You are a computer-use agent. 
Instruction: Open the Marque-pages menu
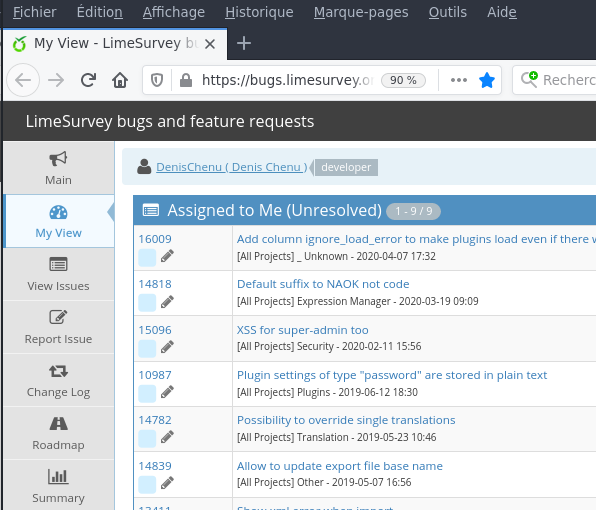pyautogui.click(x=361, y=12)
